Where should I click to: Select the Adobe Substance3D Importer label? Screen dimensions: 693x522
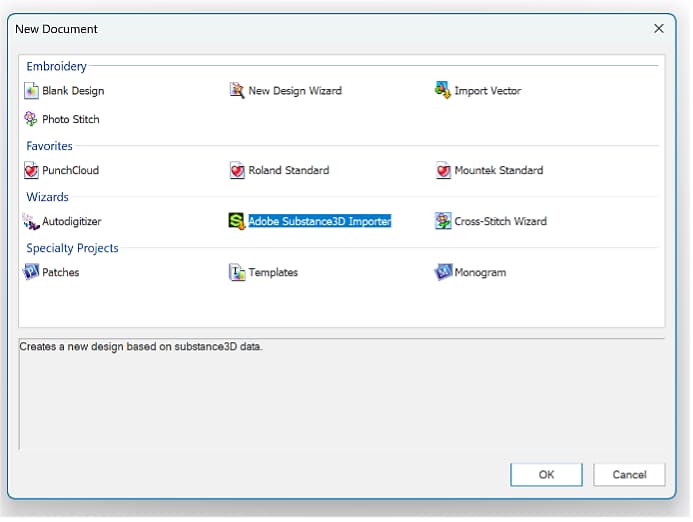tap(320, 222)
